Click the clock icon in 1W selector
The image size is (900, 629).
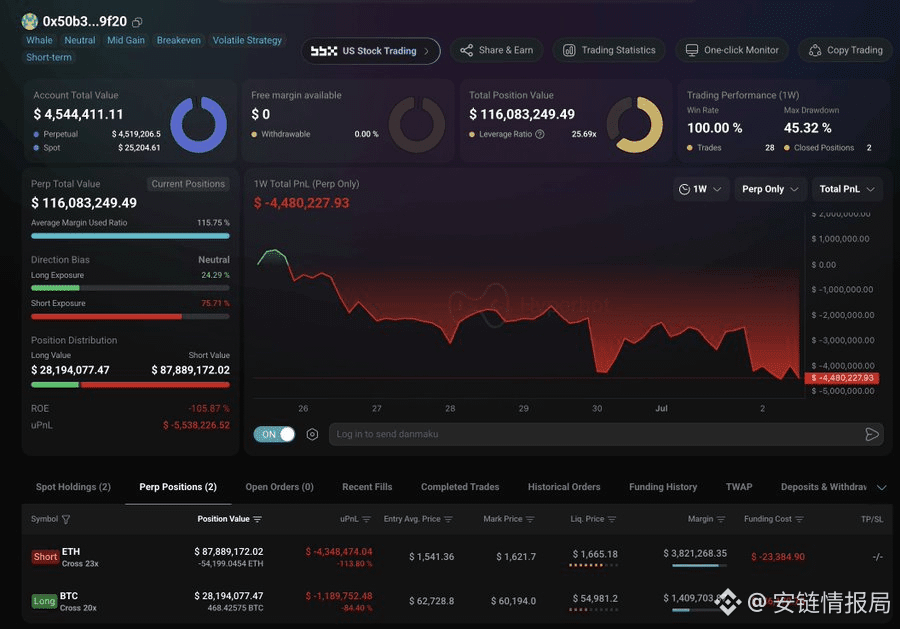point(684,189)
